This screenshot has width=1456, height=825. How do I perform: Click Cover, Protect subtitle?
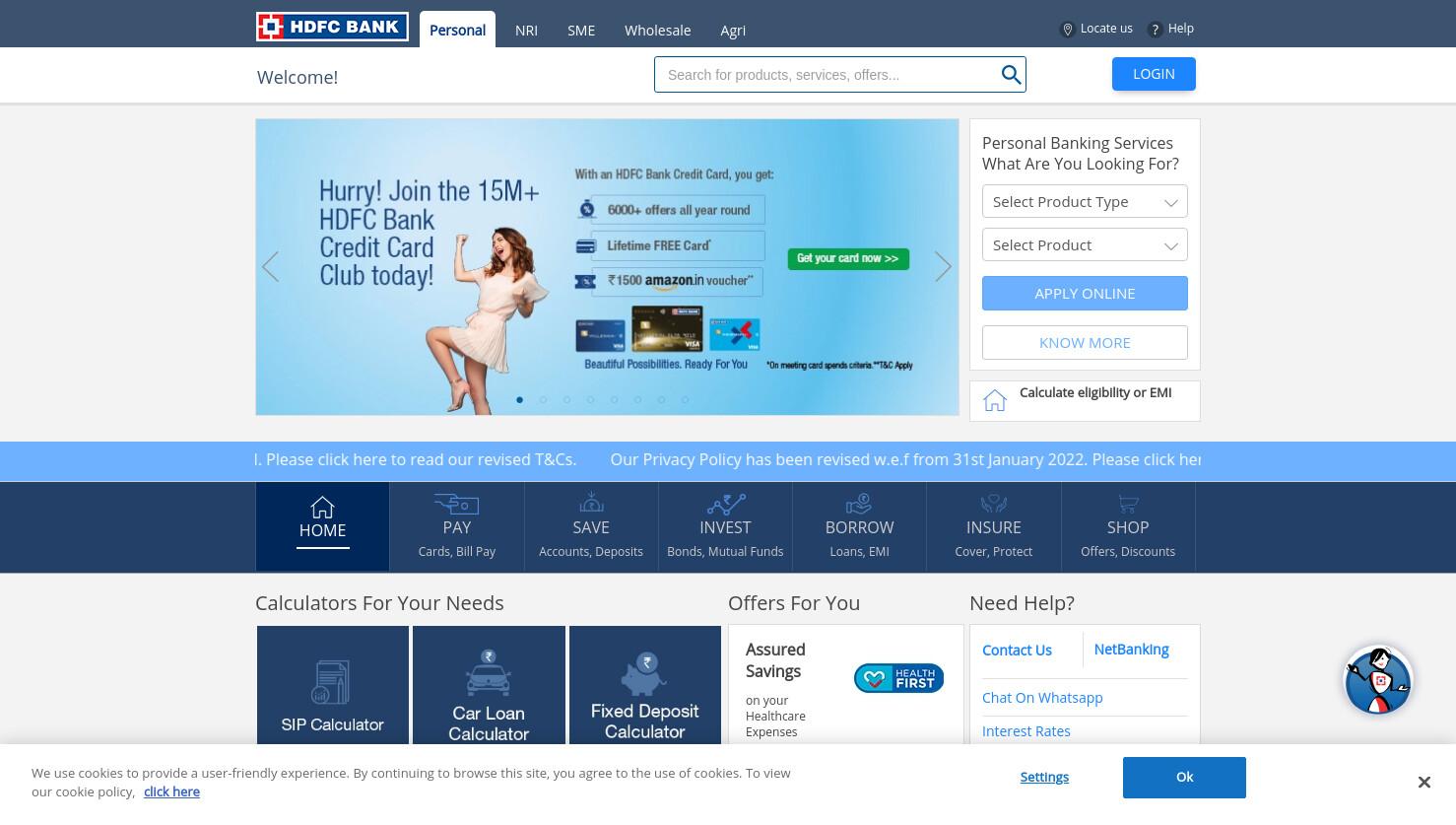993,552
